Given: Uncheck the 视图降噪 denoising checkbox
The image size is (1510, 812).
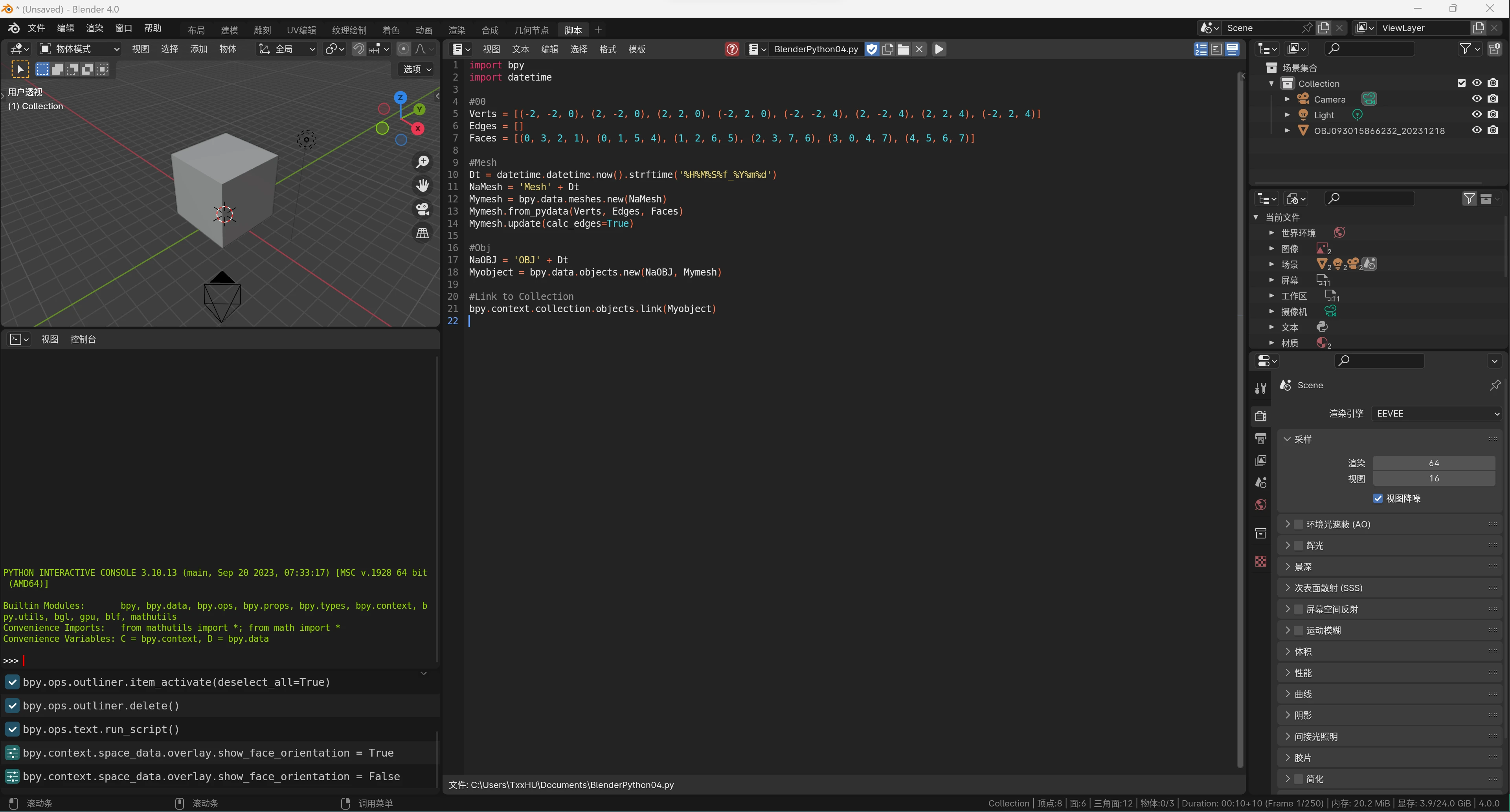Looking at the screenshot, I should [x=1378, y=498].
